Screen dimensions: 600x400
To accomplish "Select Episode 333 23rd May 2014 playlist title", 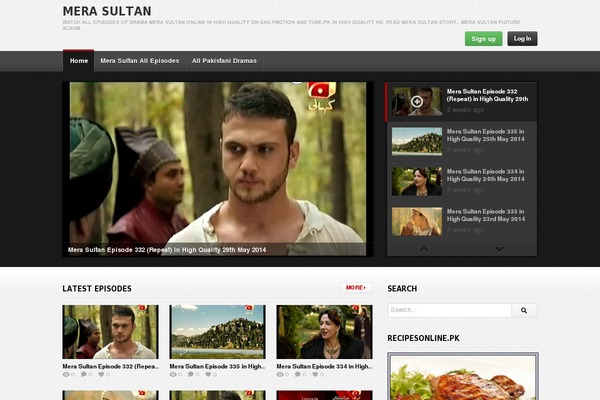I will coord(486,215).
